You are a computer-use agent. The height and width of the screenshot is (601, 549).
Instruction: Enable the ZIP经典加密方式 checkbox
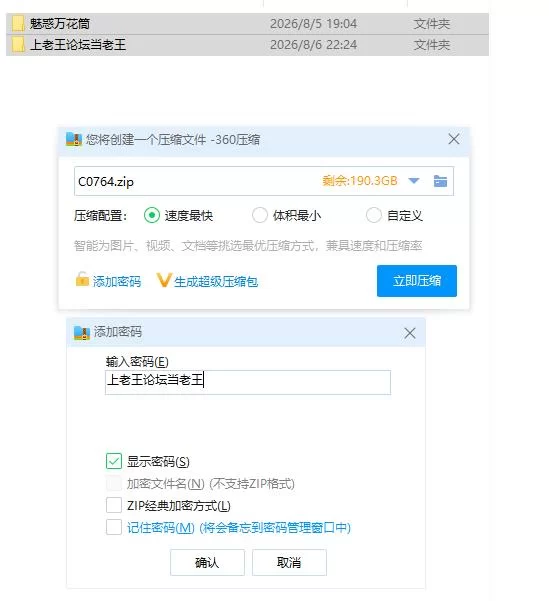pyautogui.click(x=114, y=505)
